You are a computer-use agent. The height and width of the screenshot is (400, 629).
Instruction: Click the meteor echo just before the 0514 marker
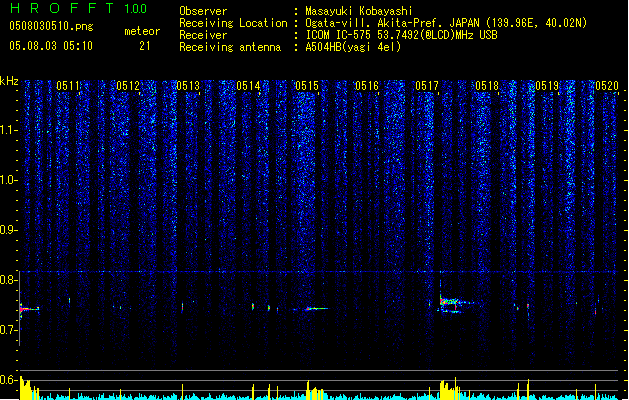(x=253, y=307)
